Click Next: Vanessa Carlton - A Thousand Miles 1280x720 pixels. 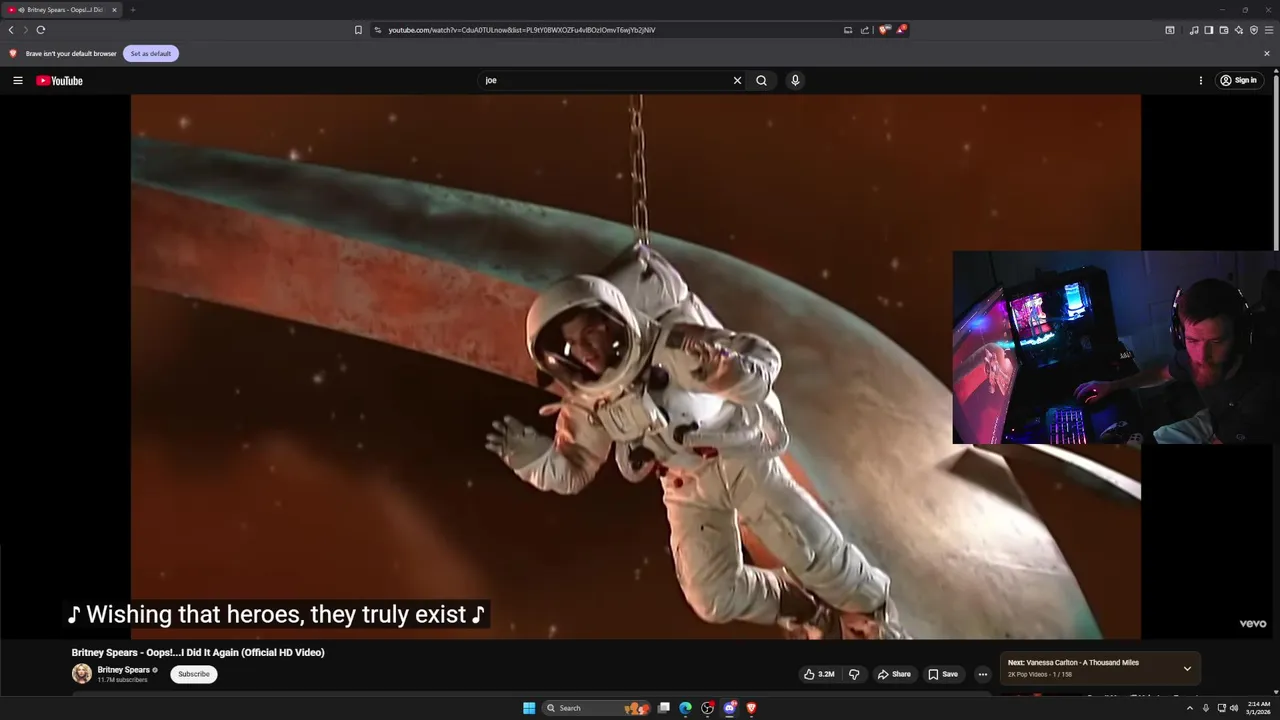pyautogui.click(x=1073, y=662)
